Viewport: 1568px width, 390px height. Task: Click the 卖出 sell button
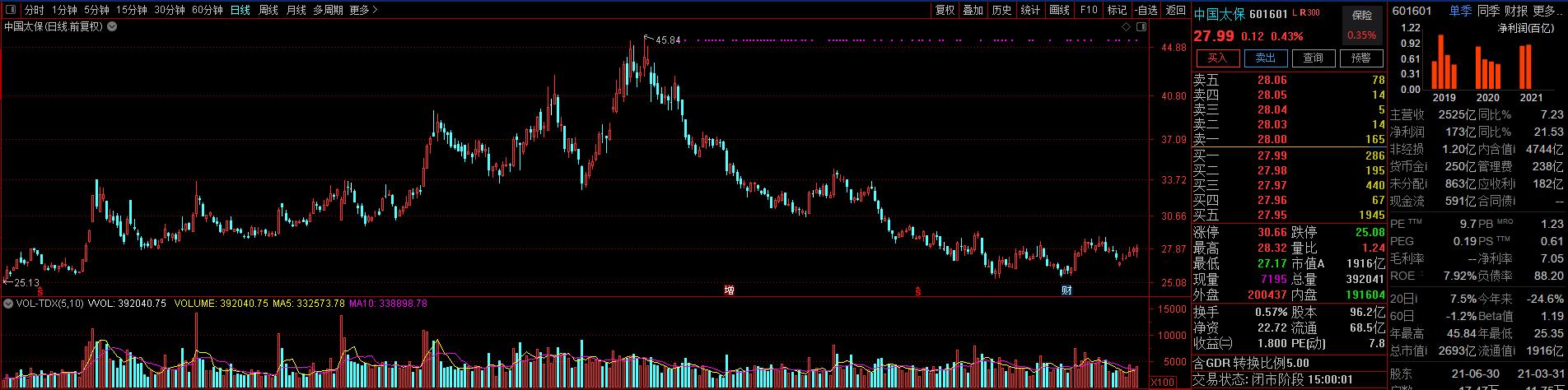pyautogui.click(x=1265, y=58)
